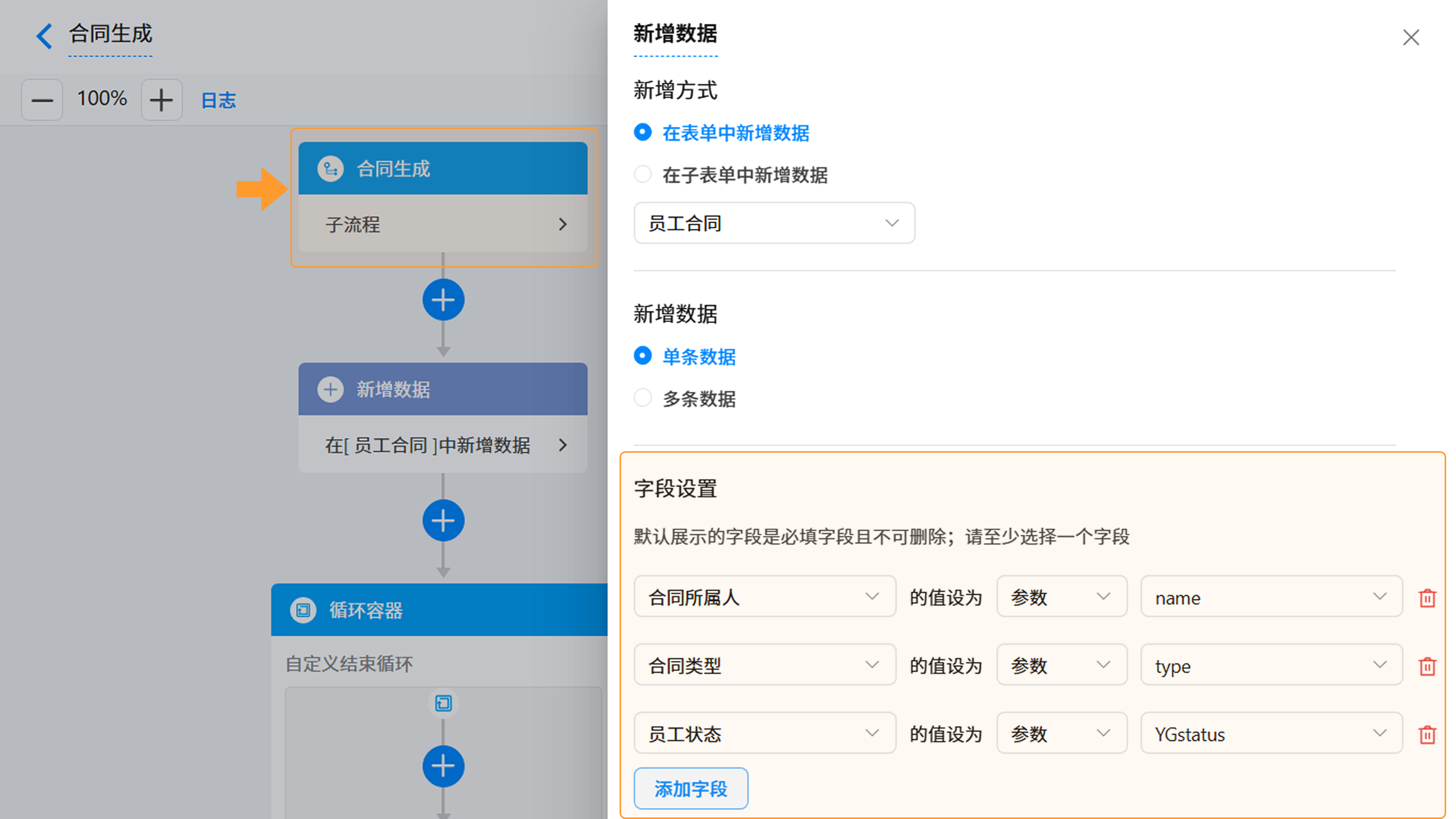Open the 员工合同 form dropdown
Viewport: 1456px width, 819px height.
tap(774, 223)
